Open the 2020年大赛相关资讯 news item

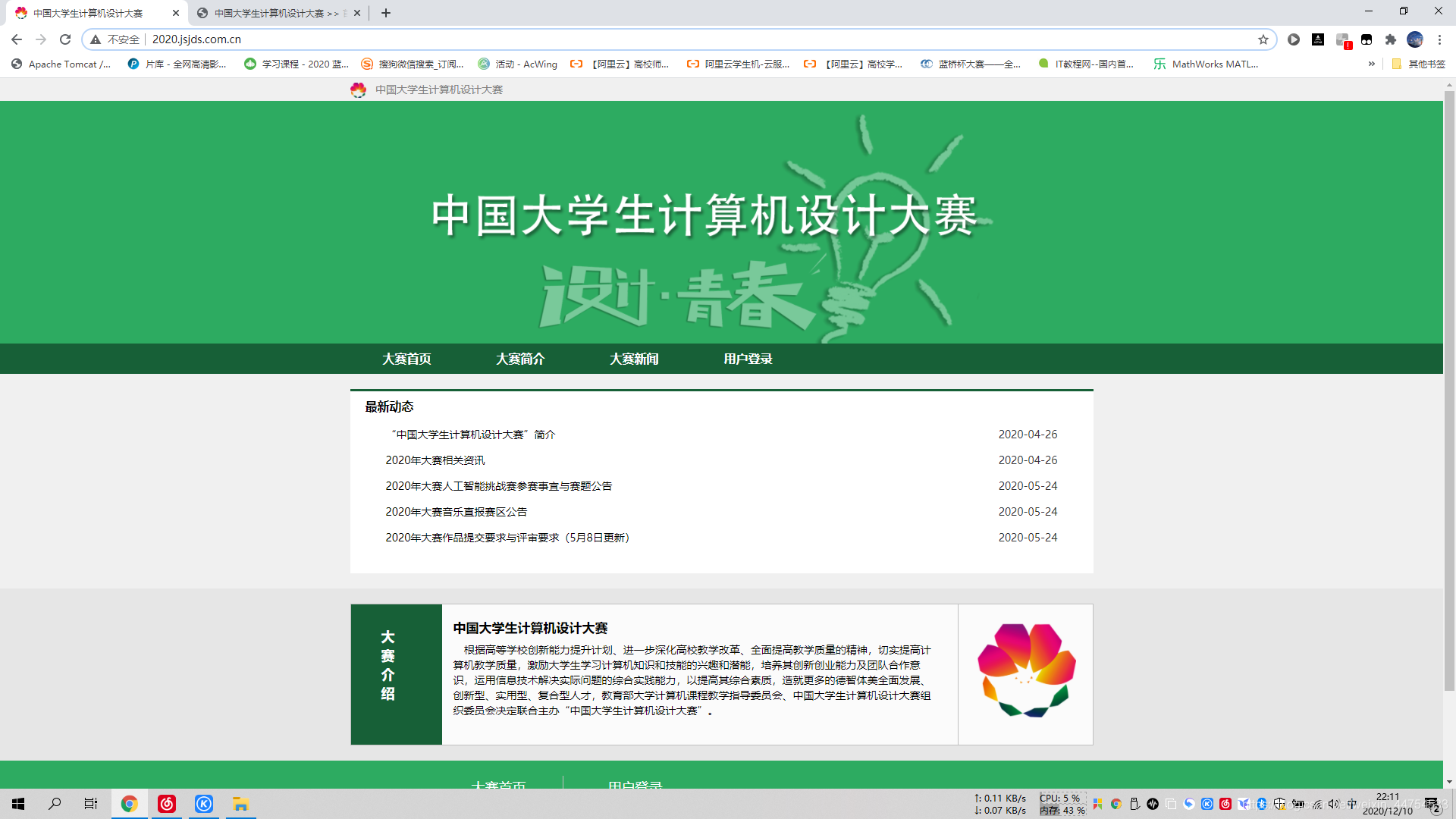pos(435,460)
